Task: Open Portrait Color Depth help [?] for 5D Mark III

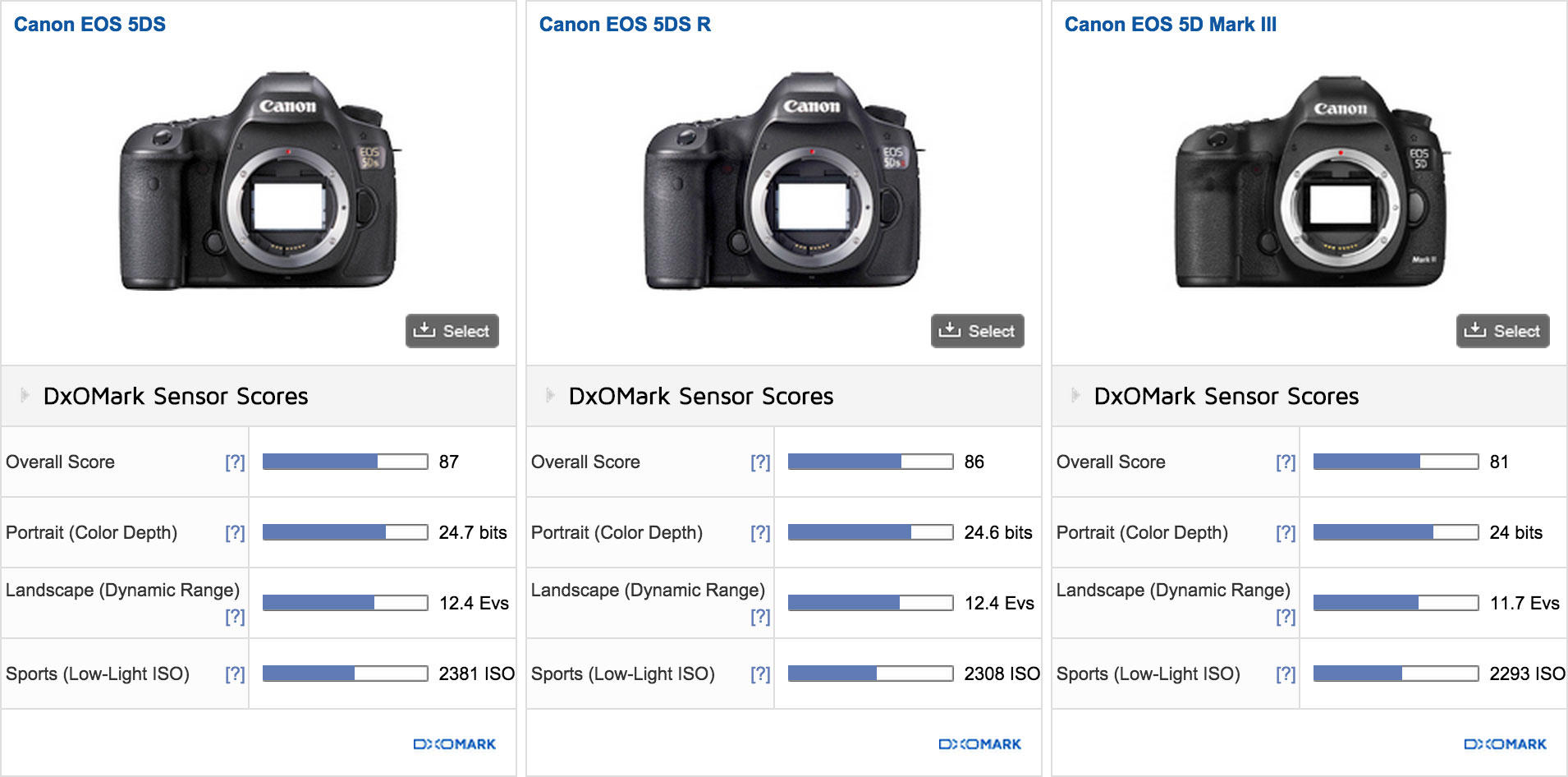Action: click(1286, 533)
